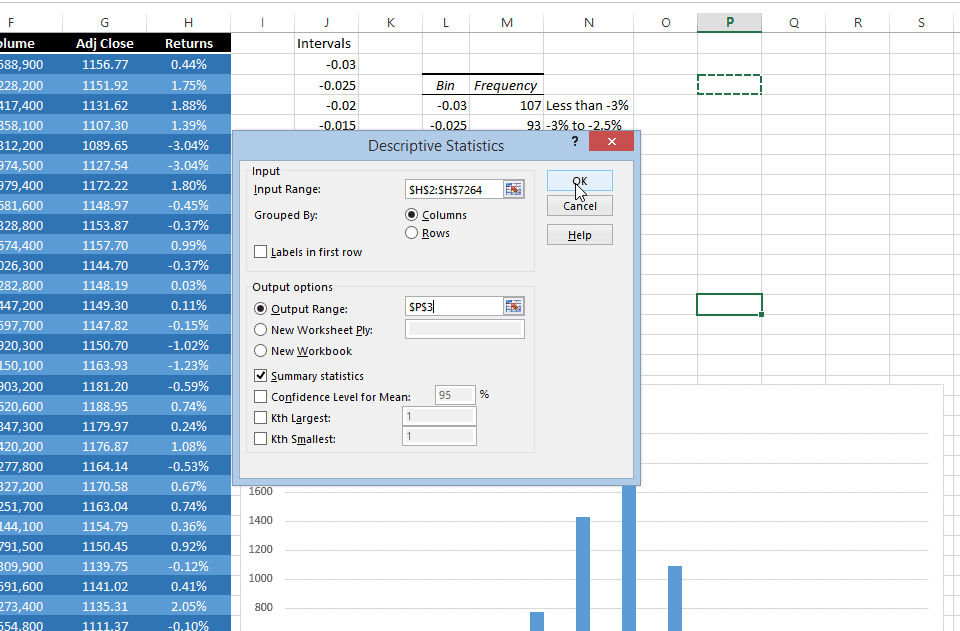
Task: Select the Rows grouping option
Action: (x=412, y=233)
